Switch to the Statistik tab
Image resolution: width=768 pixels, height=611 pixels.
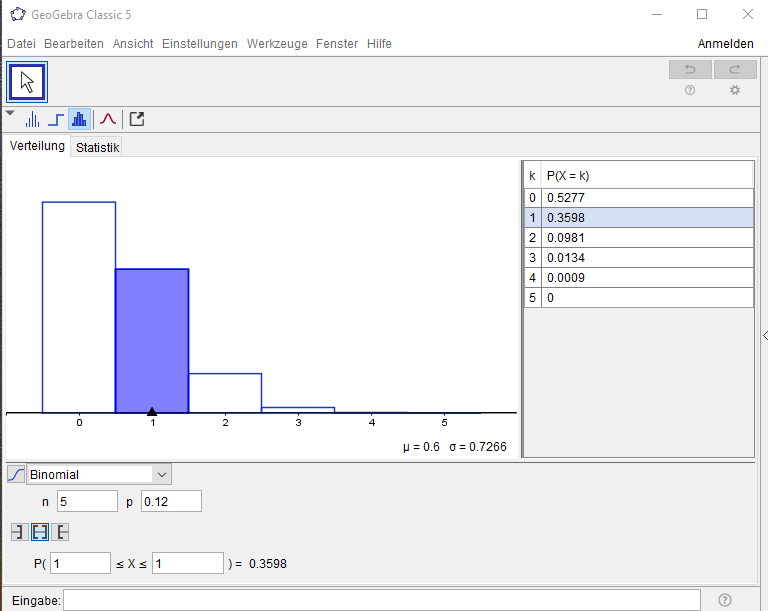97,147
